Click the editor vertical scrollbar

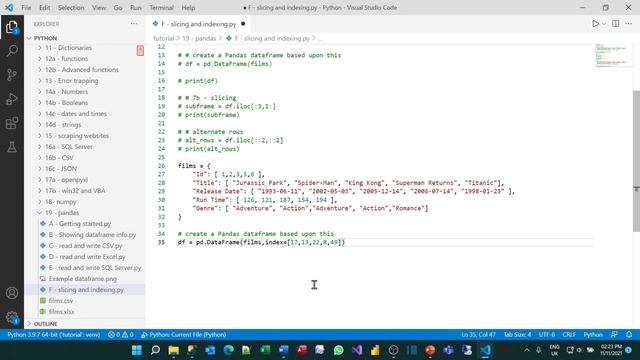point(636,161)
